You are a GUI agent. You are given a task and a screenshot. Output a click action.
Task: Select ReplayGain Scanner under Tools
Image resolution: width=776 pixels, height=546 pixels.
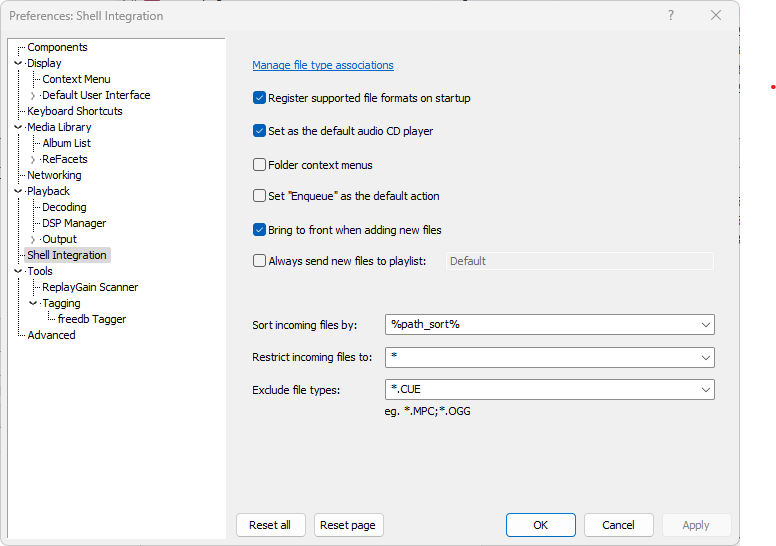point(90,287)
